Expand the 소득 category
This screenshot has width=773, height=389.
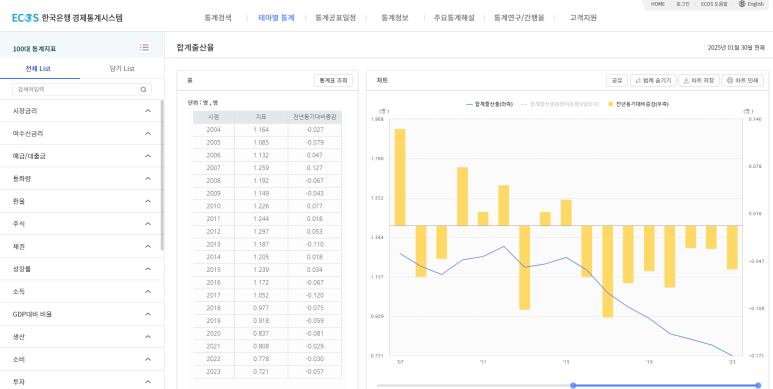coord(82,292)
